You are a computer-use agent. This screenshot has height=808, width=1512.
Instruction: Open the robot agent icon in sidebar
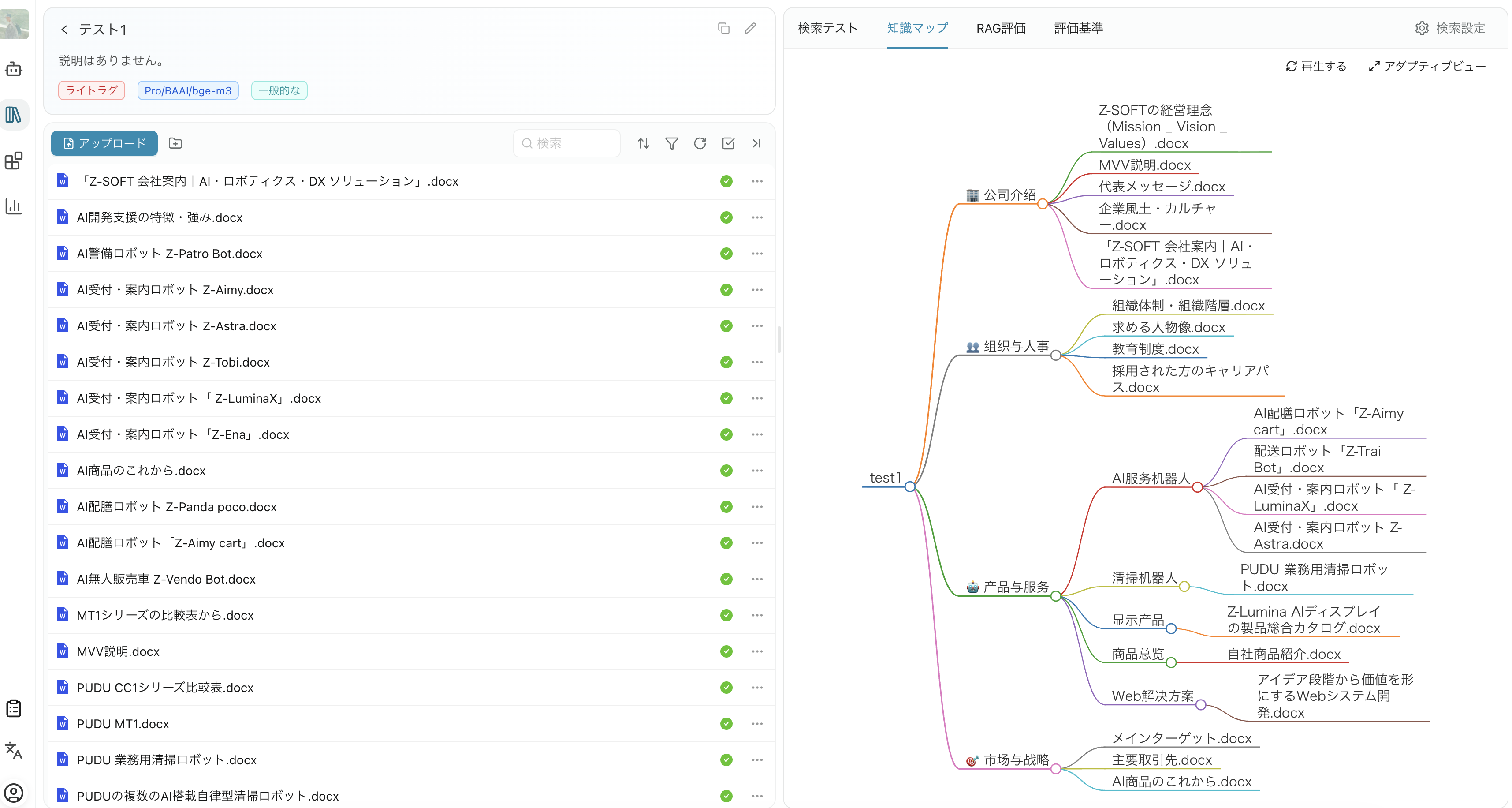14,69
